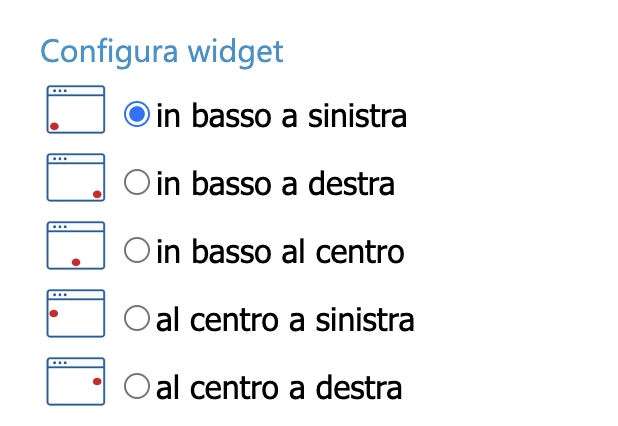The height and width of the screenshot is (426, 618).
Task: Click the bottom-left widget position preview icon
Action: pos(76,109)
